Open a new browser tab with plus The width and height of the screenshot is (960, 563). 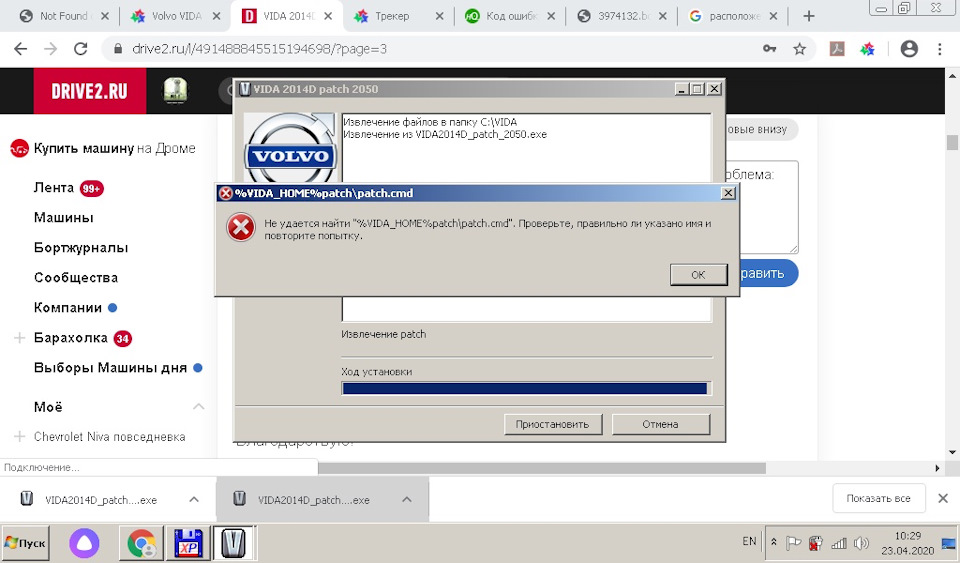click(x=809, y=17)
